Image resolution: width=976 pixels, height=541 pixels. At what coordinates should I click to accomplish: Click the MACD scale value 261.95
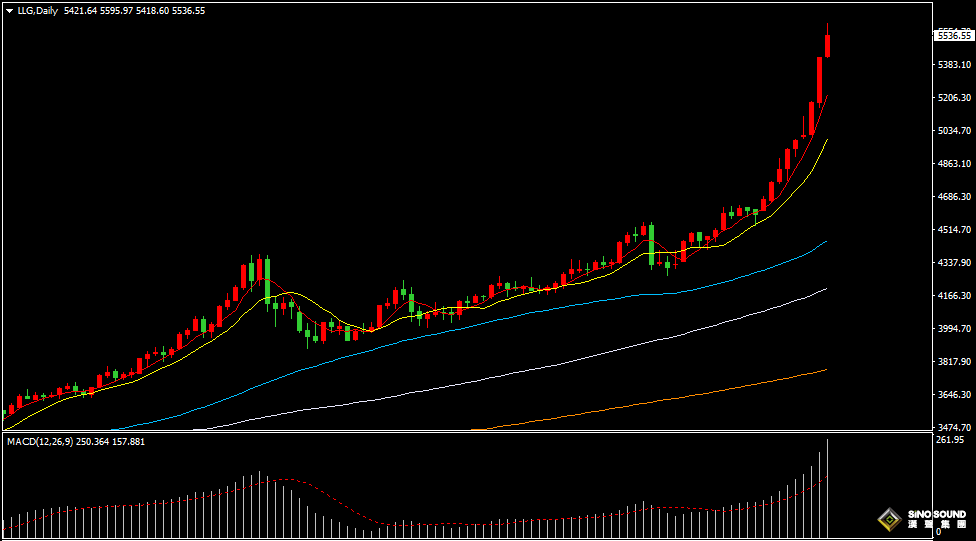950,440
